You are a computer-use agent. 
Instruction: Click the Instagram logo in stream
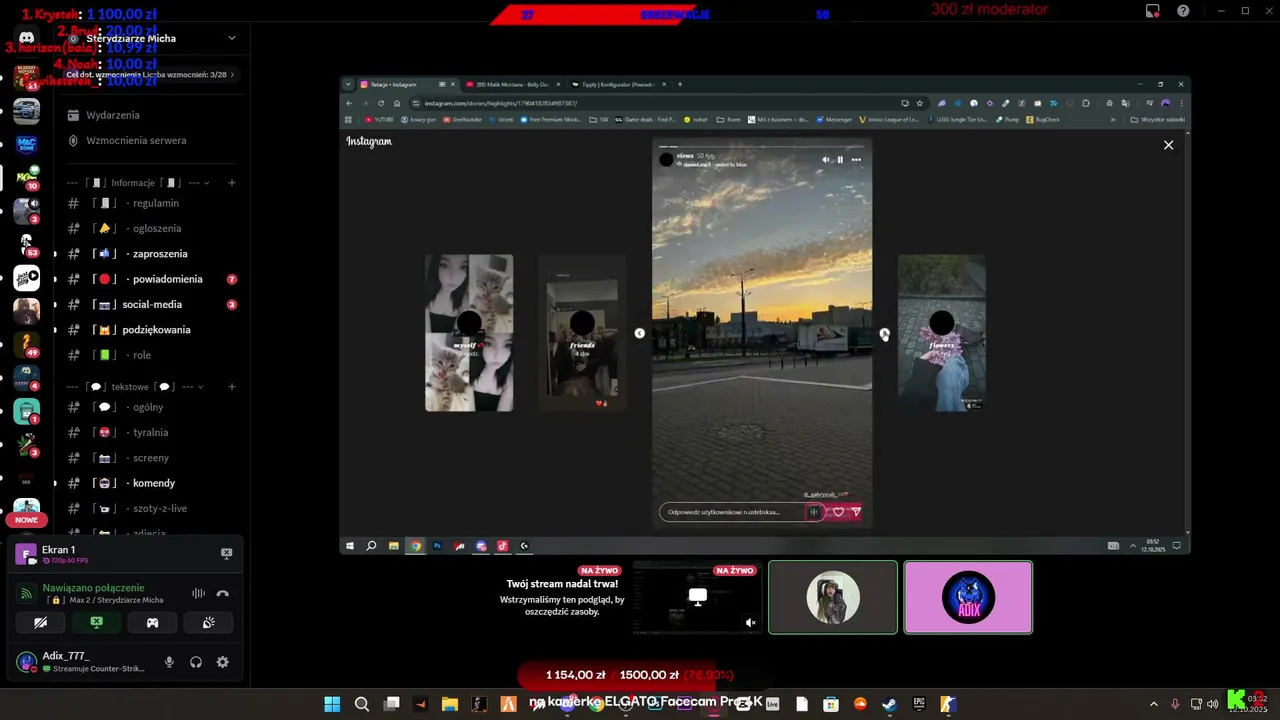[x=369, y=142]
